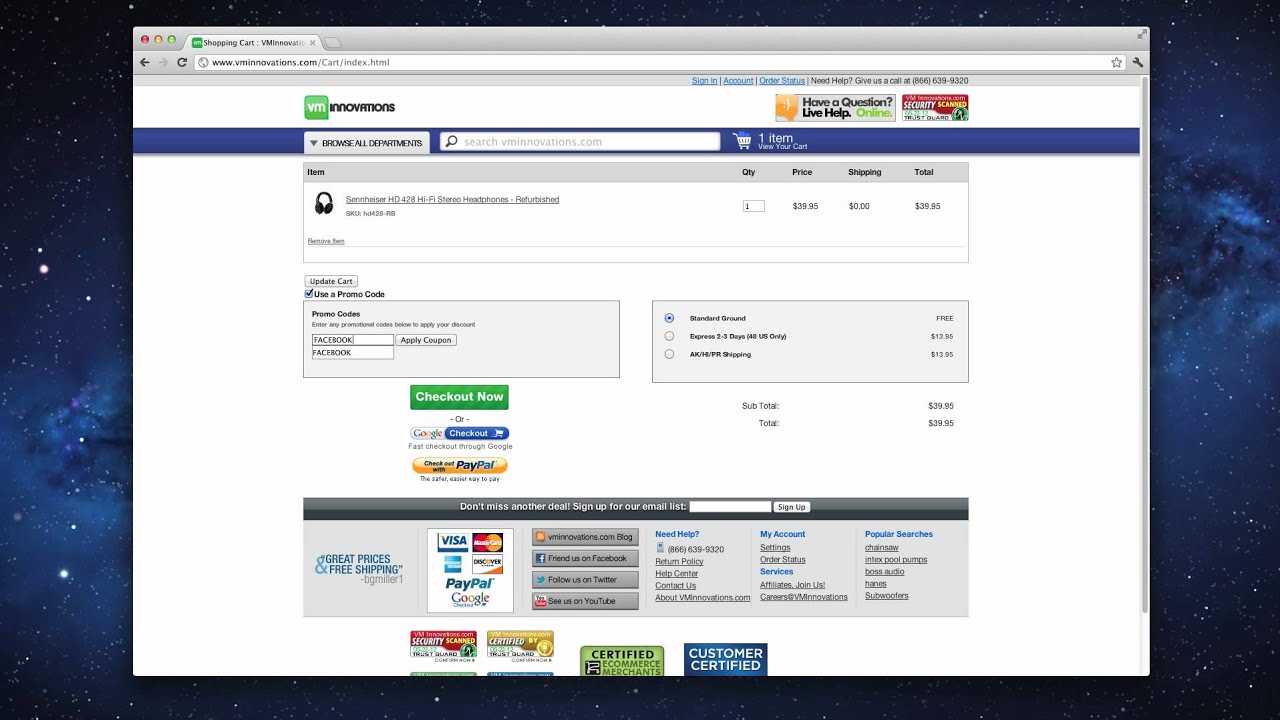Screen dimensions: 1280x720
Task: Click the Subwoofers popular search
Action: coord(887,596)
